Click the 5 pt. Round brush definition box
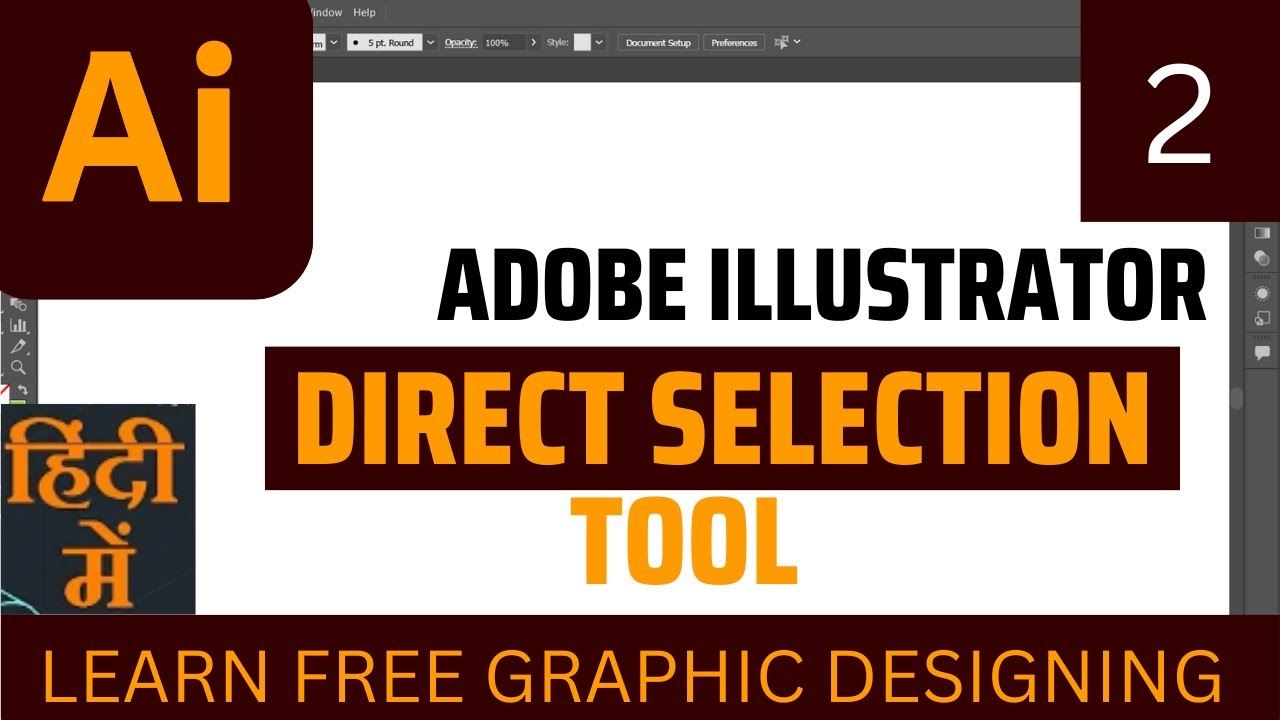 point(385,42)
